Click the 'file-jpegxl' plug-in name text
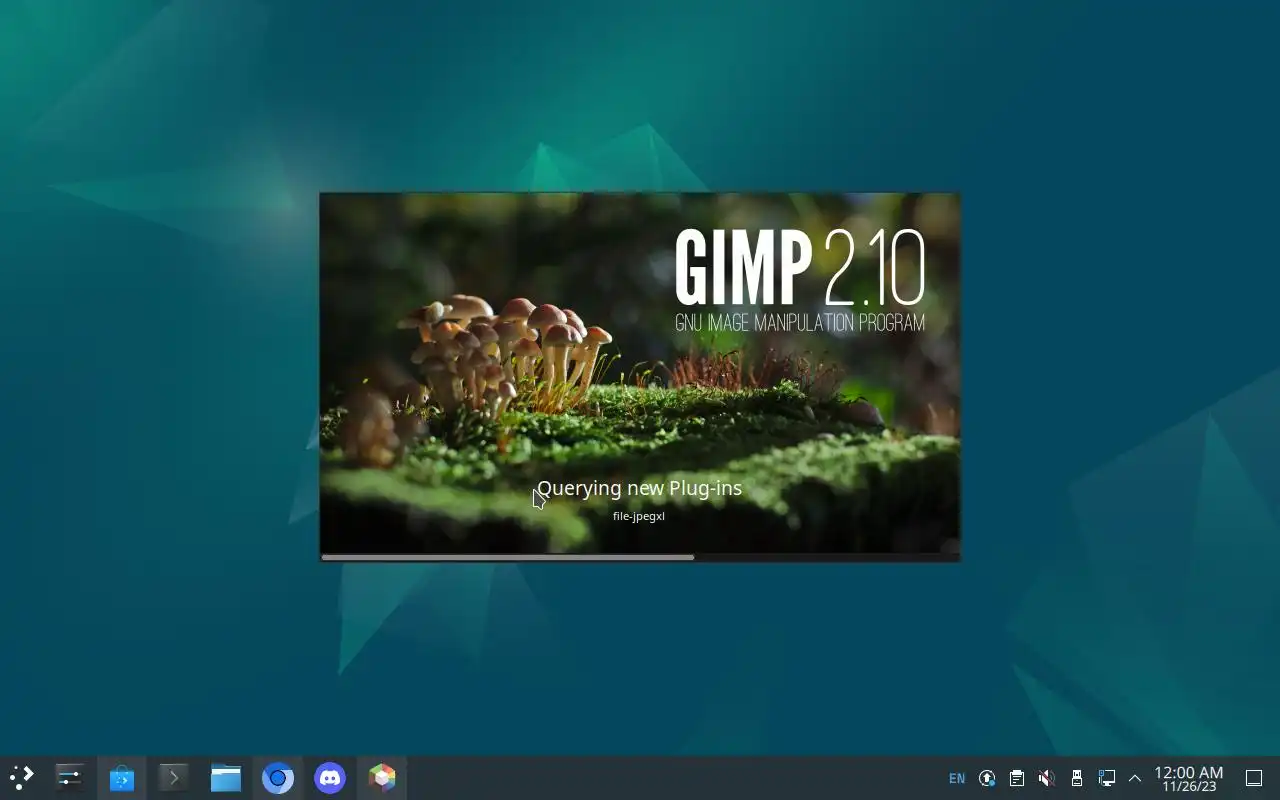This screenshot has width=1280, height=800. pos(639,516)
